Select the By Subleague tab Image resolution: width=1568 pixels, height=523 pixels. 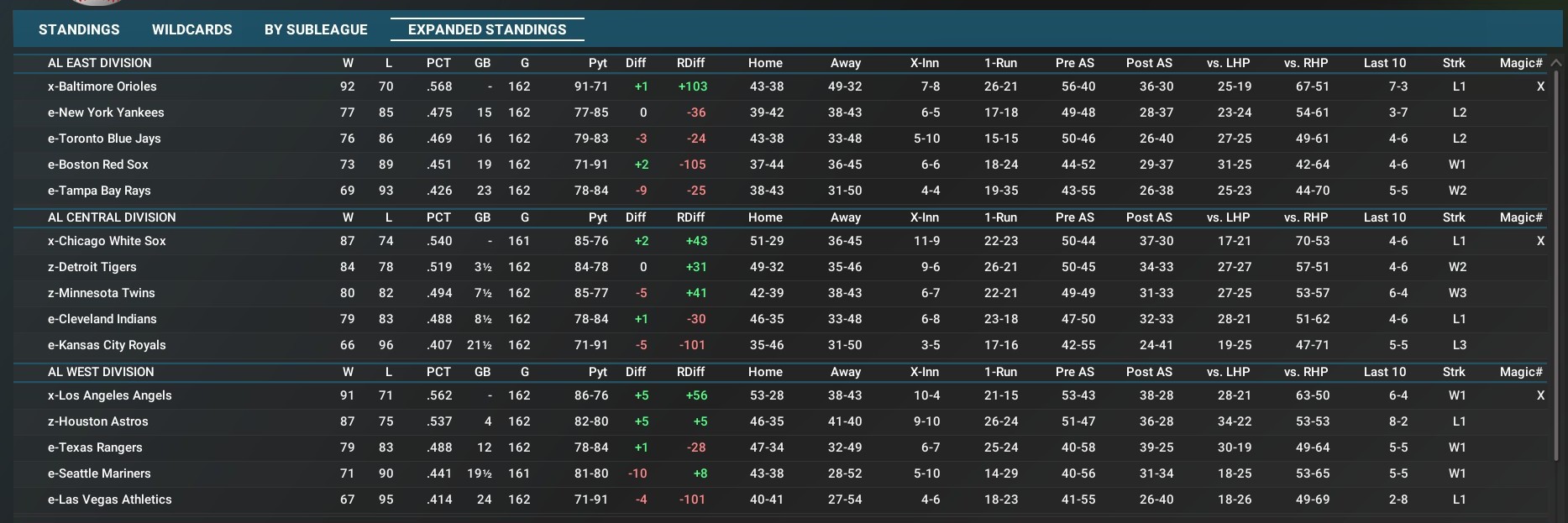pyautogui.click(x=316, y=29)
